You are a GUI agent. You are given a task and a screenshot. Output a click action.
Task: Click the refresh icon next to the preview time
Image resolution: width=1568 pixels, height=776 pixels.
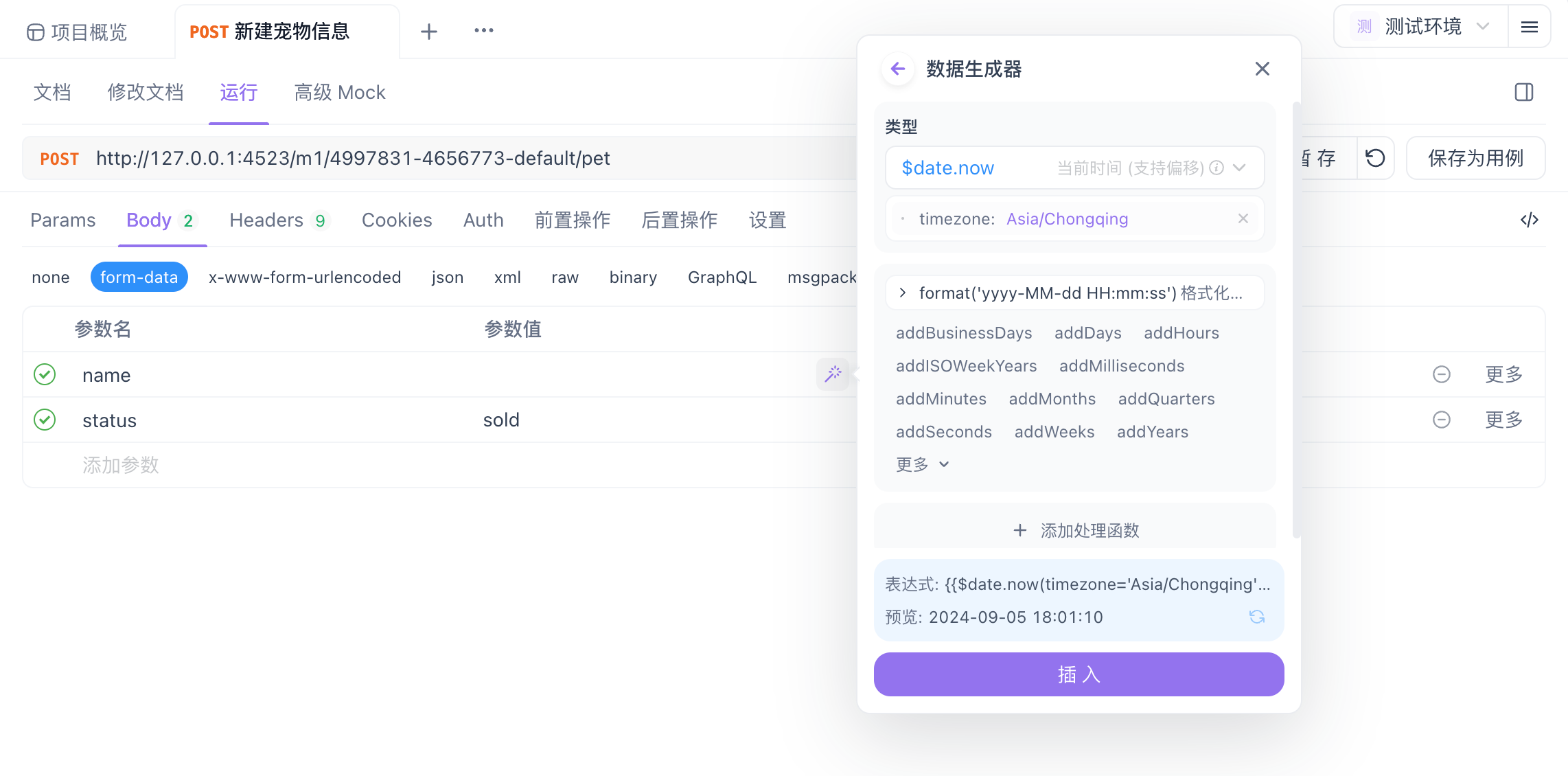pos(1258,617)
